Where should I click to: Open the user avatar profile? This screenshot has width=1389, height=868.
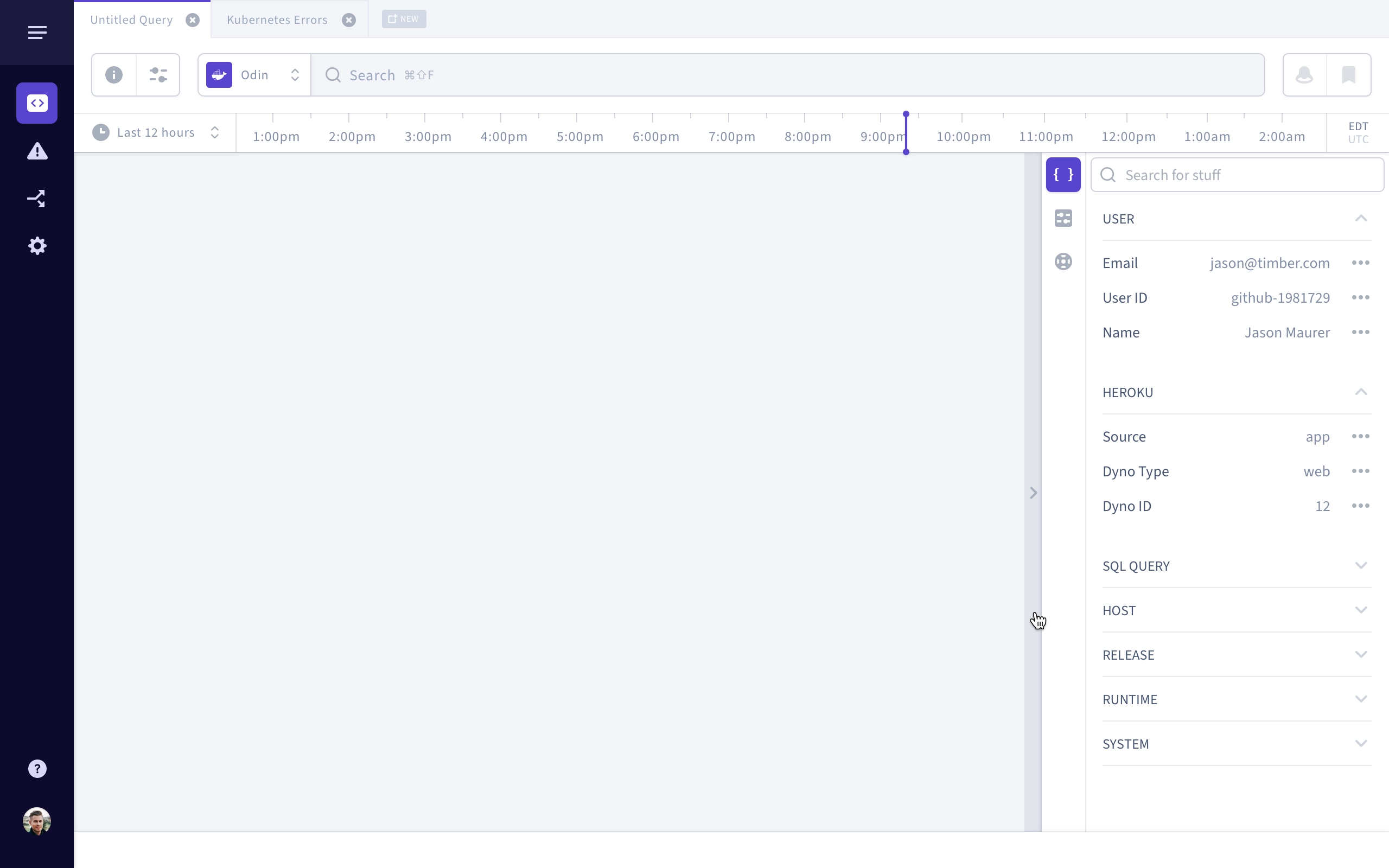click(x=37, y=821)
